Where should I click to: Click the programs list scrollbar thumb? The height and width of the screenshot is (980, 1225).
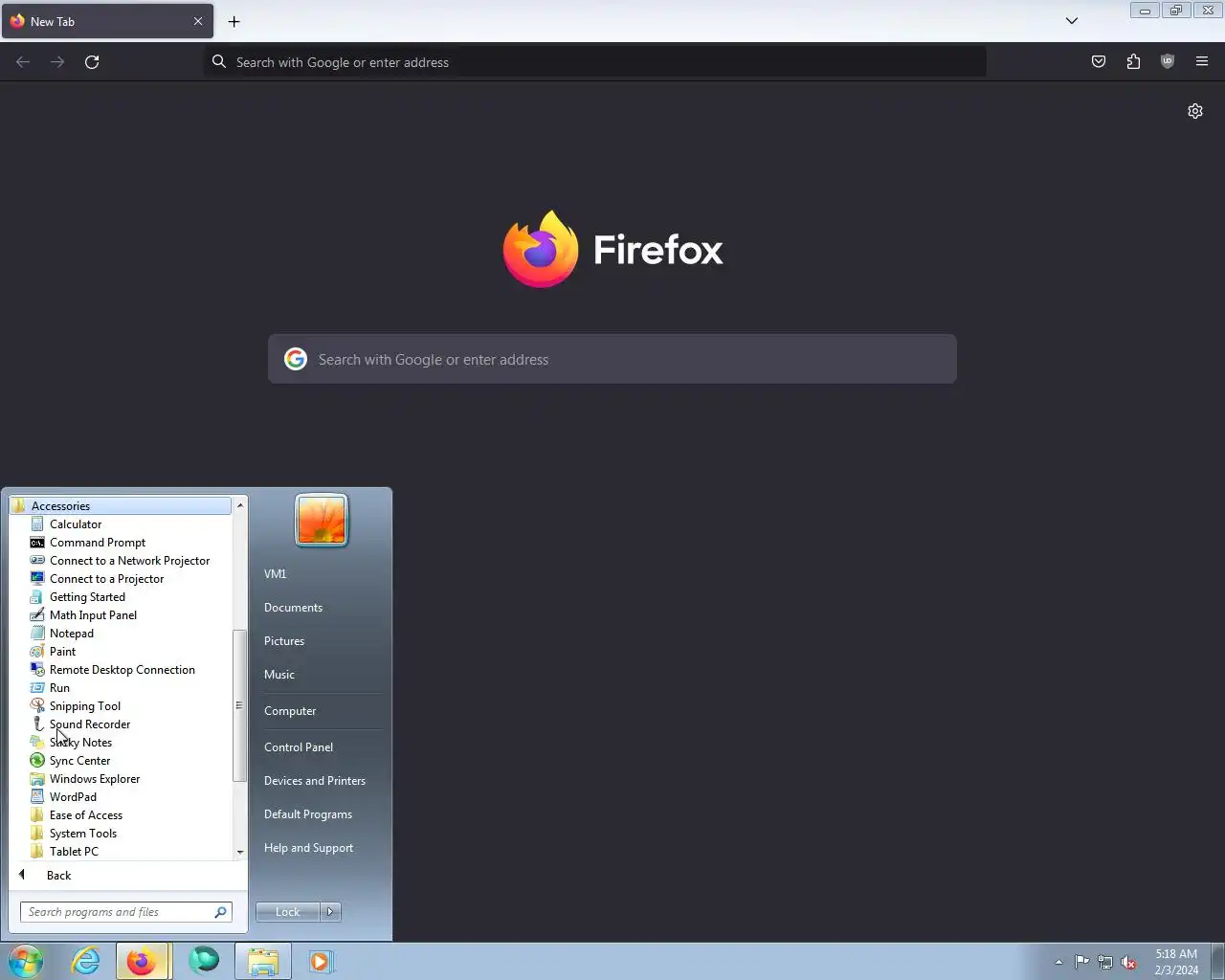239,705
